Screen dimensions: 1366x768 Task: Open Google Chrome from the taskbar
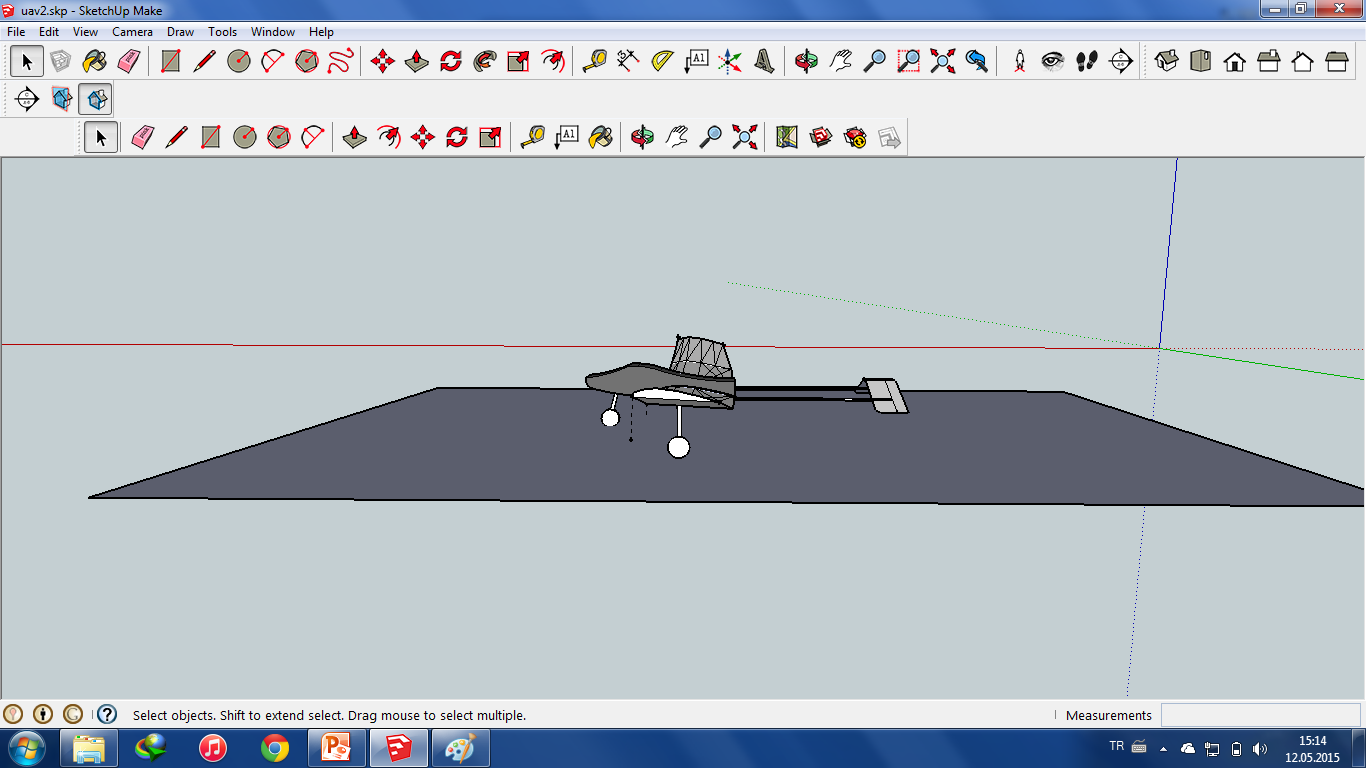(x=275, y=748)
